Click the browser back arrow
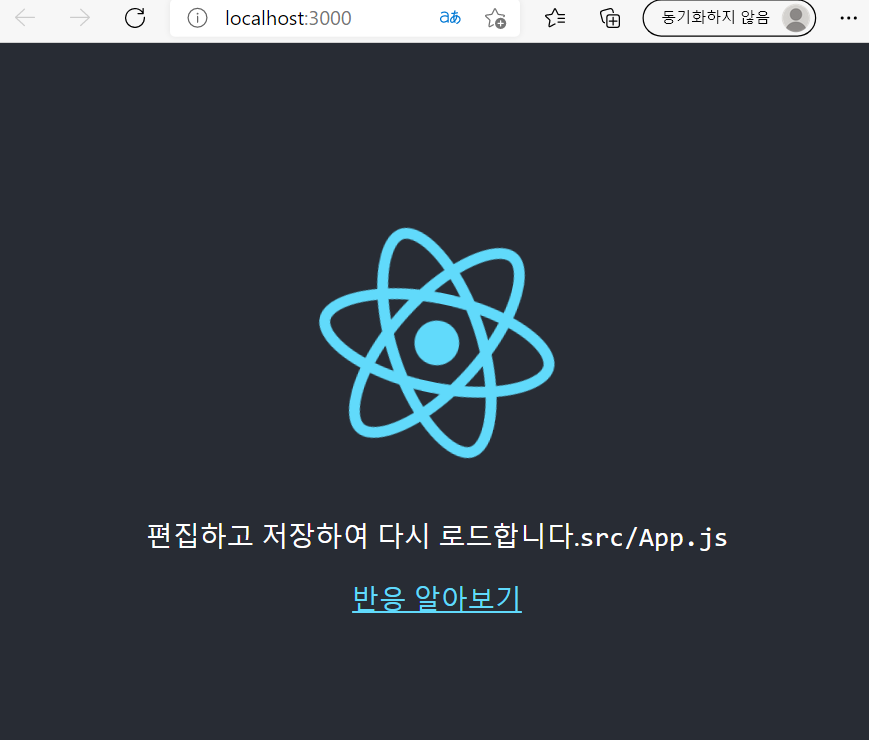 point(25,18)
